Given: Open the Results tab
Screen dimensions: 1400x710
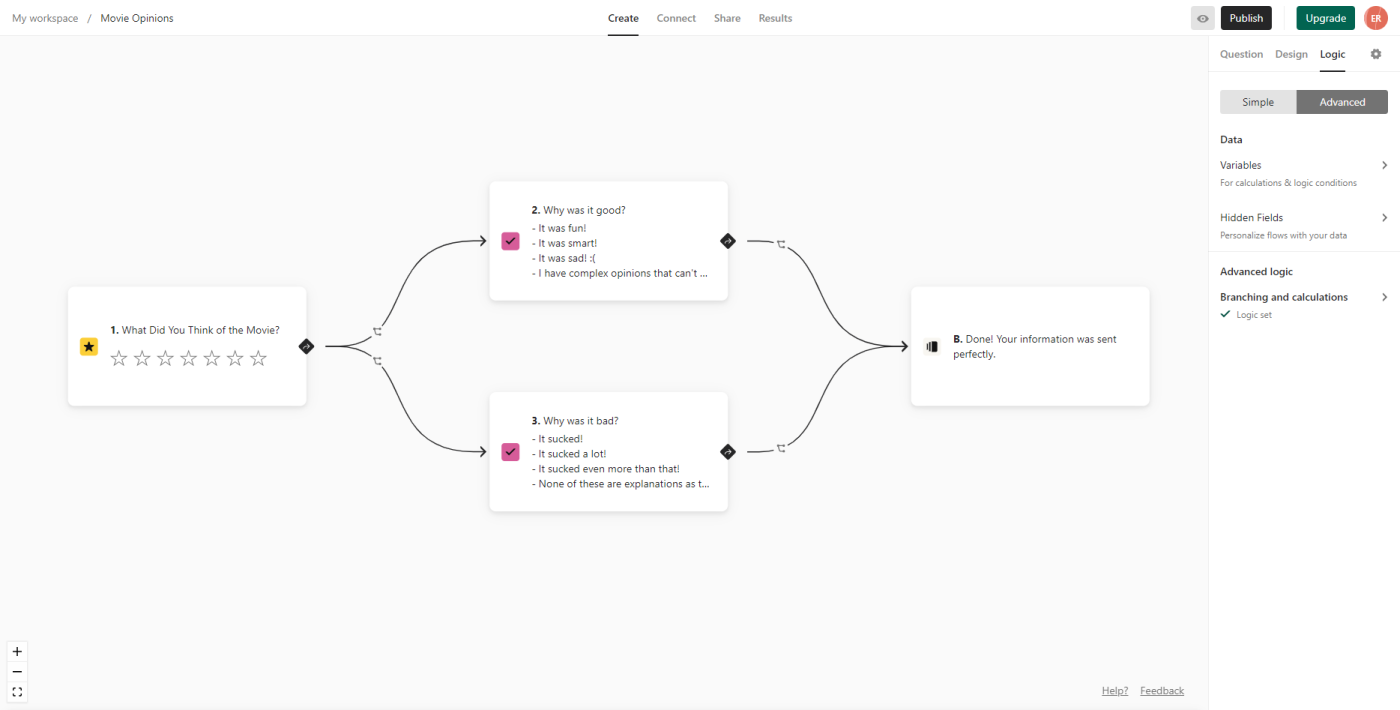Looking at the screenshot, I should click(775, 18).
